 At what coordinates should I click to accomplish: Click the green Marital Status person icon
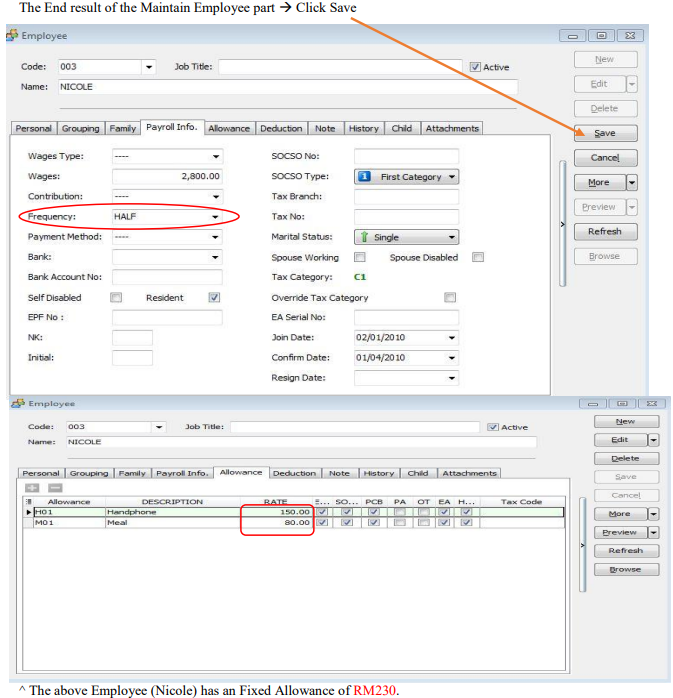point(364,237)
